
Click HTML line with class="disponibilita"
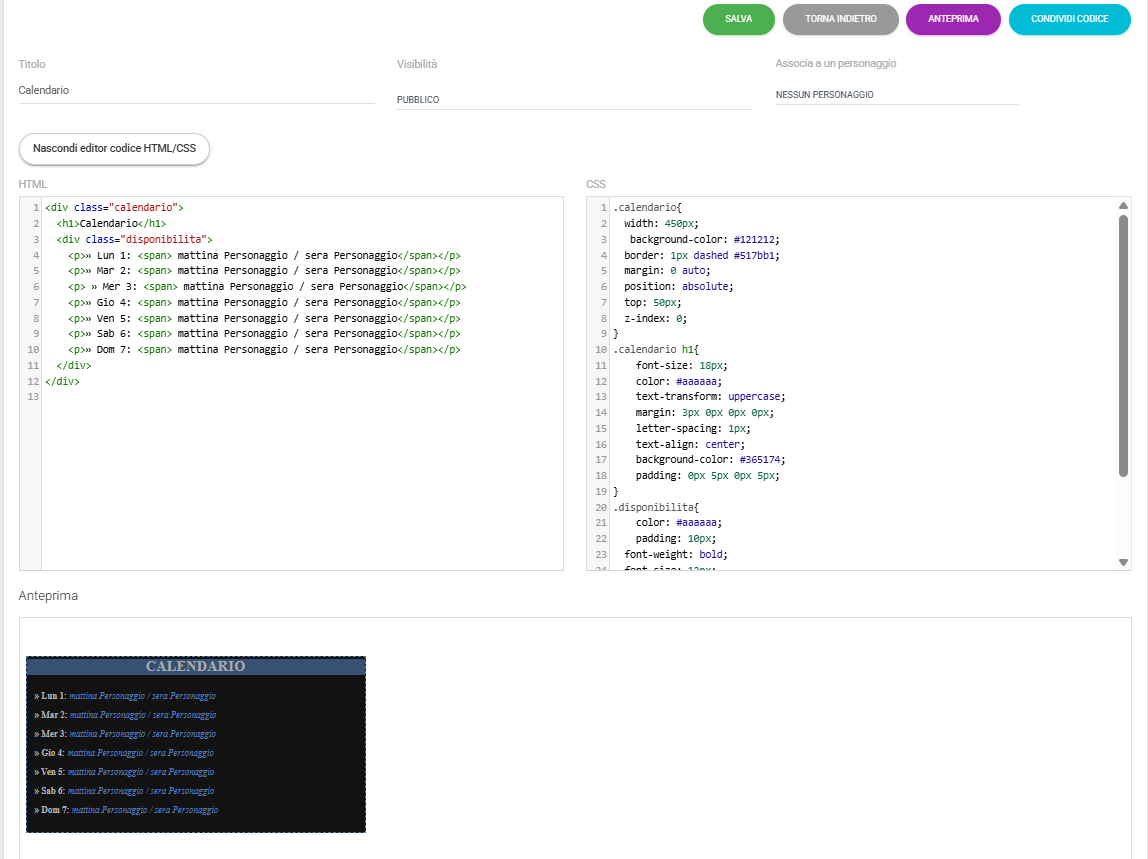click(x=135, y=239)
